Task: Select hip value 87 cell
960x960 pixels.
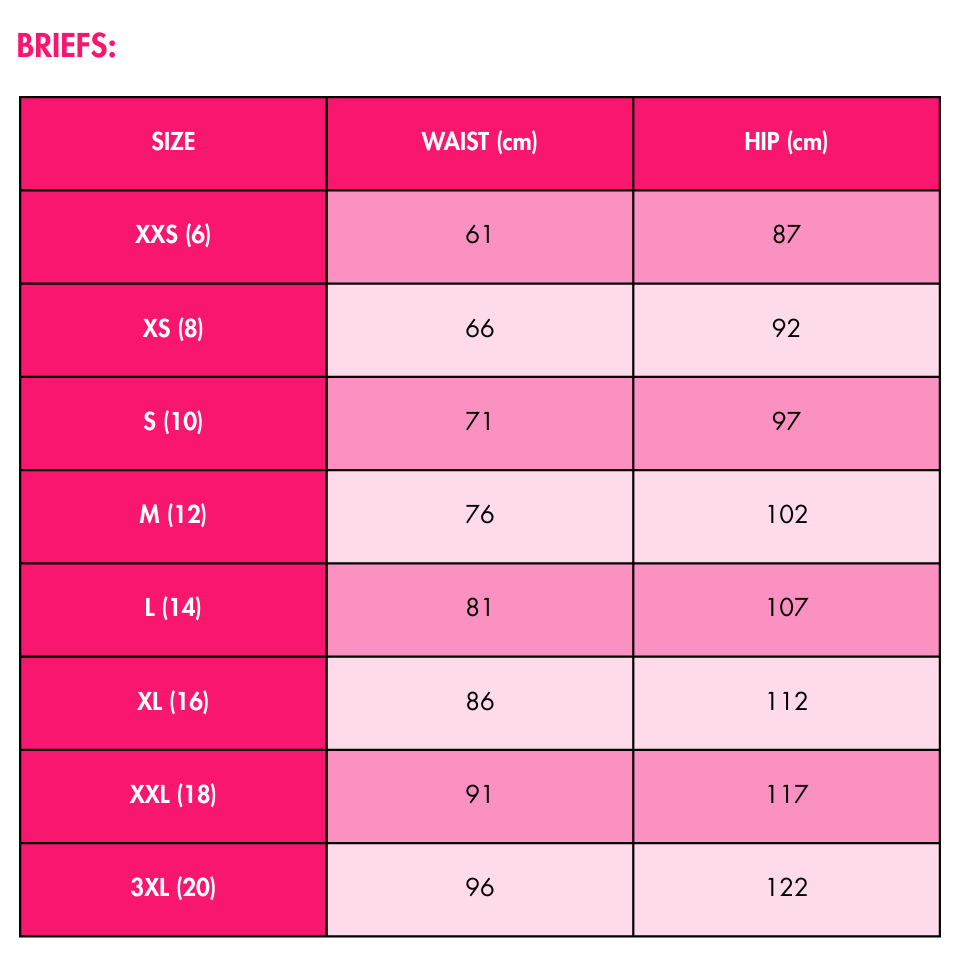Action: pos(786,235)
